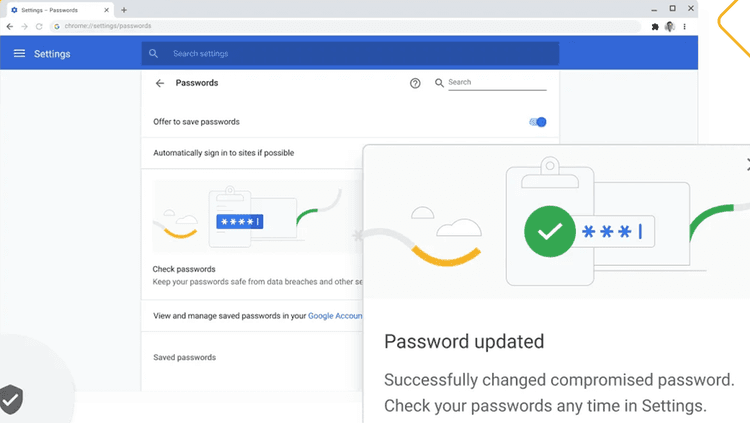Toggle Offer to save passwords switch
Image resolution: width=750 pixels, height=423 pixels.
click(x=539, y=122)
